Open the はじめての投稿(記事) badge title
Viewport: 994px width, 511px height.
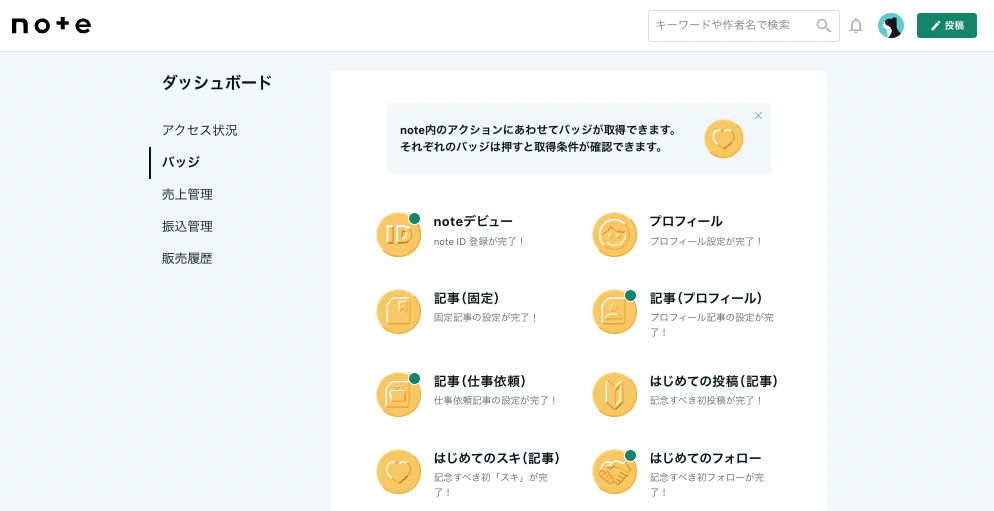714,381
